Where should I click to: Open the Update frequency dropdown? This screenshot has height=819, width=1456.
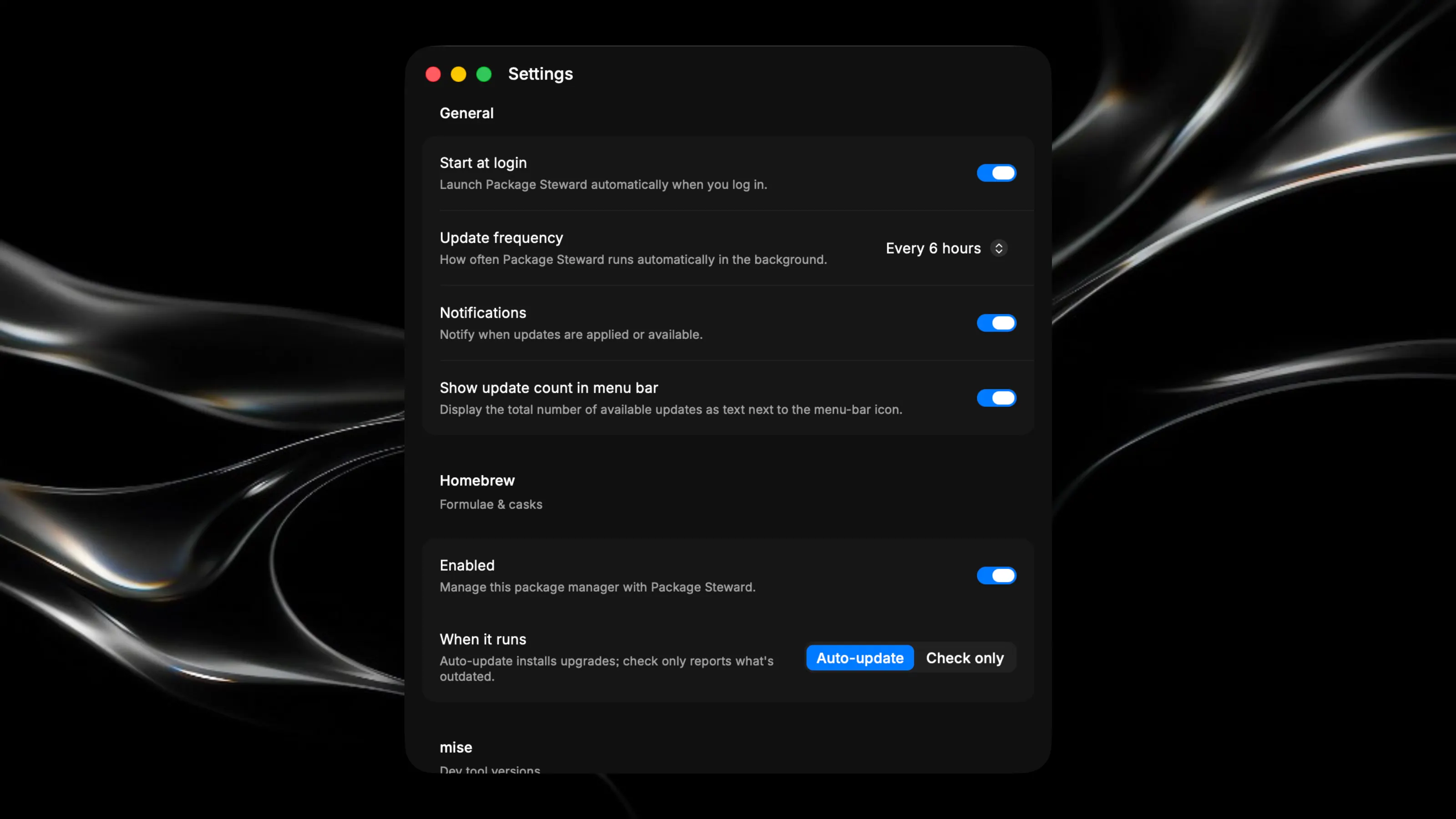click(x=946, y=248)
